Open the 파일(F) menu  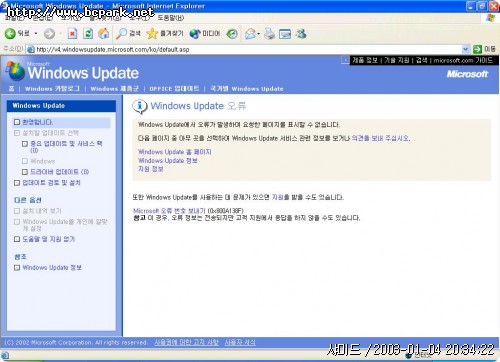(15, 18)
